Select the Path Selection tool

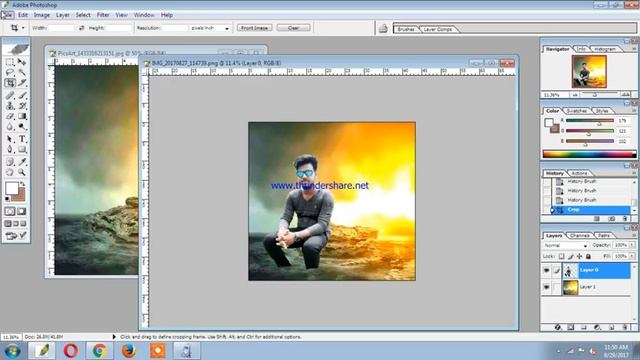point(10,139)
